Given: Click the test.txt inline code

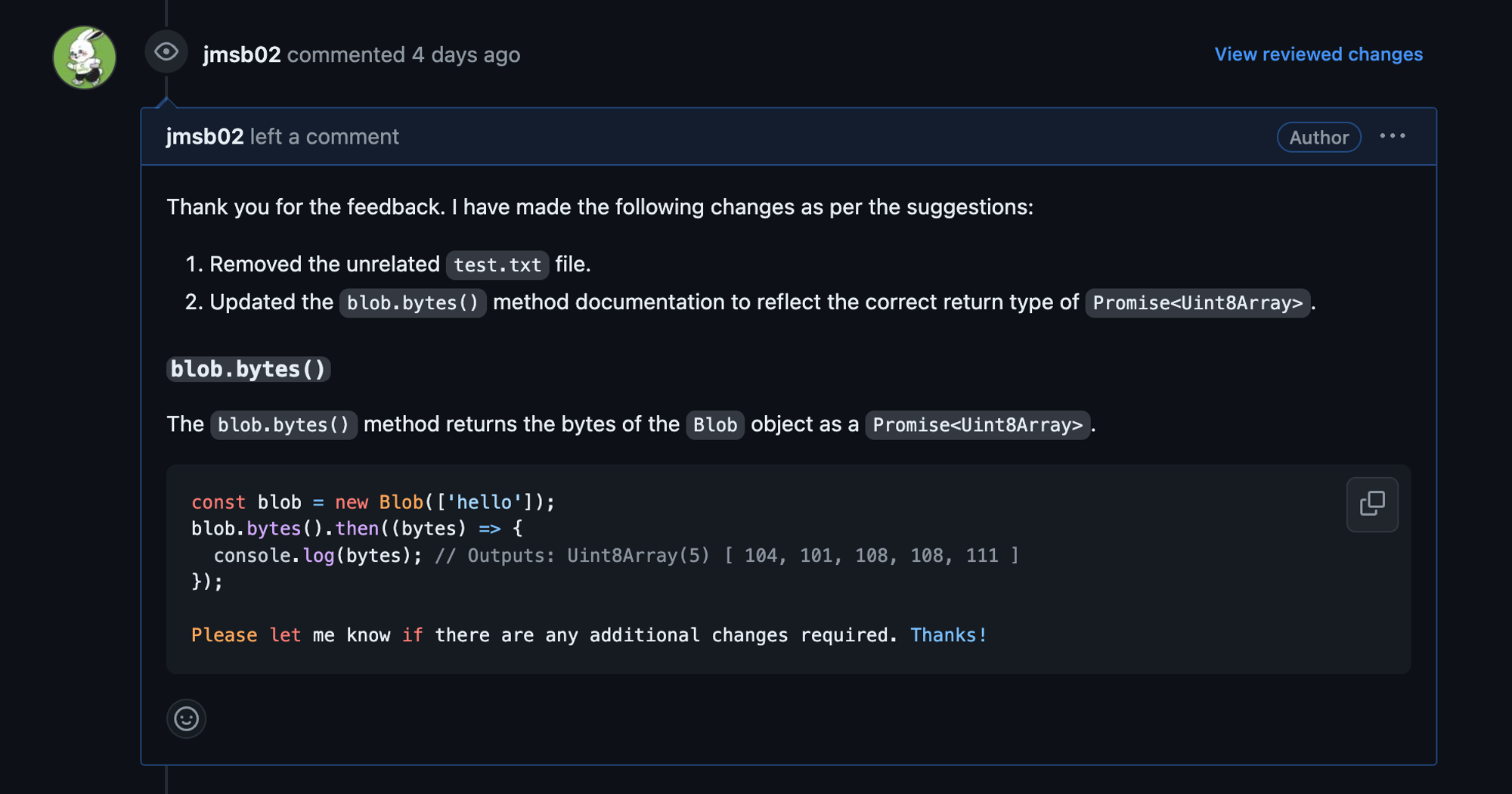Looking at the screenshot, I should coord(497,265).
